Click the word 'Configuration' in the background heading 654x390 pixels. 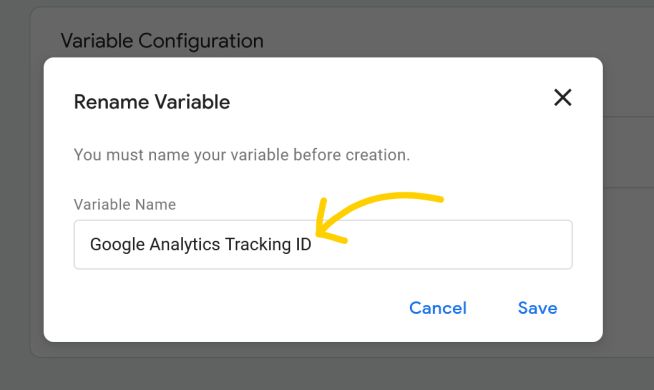(x=201, y=41)
